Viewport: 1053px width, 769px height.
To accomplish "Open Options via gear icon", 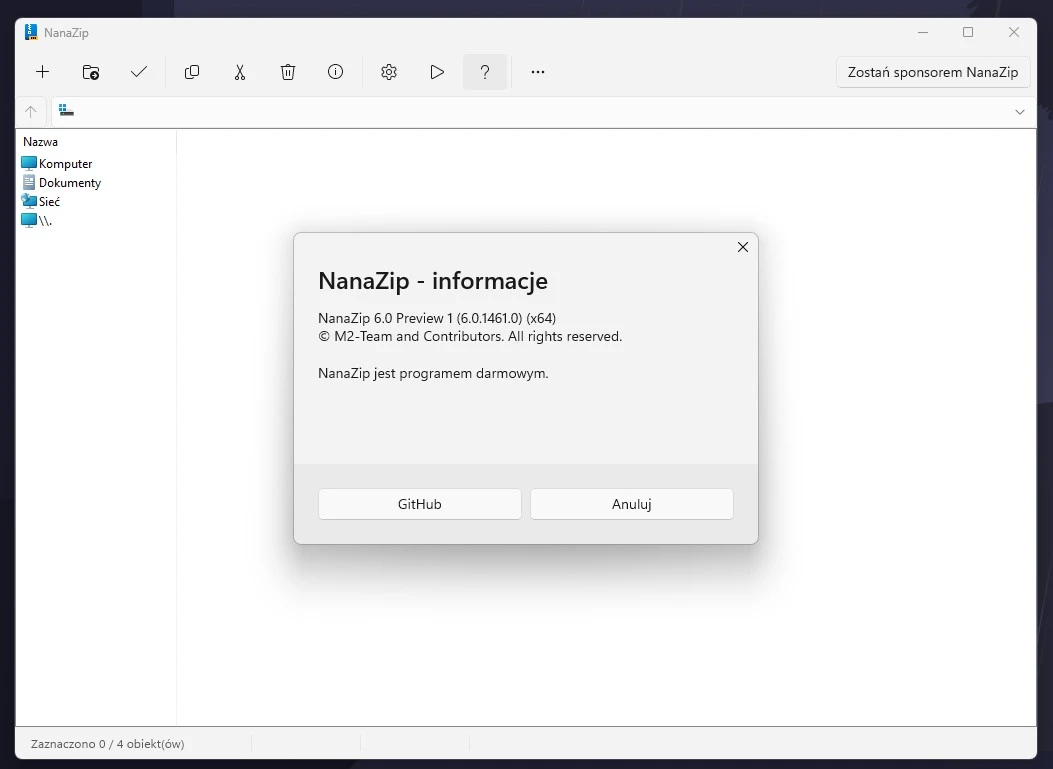I will tap(389, 72).
